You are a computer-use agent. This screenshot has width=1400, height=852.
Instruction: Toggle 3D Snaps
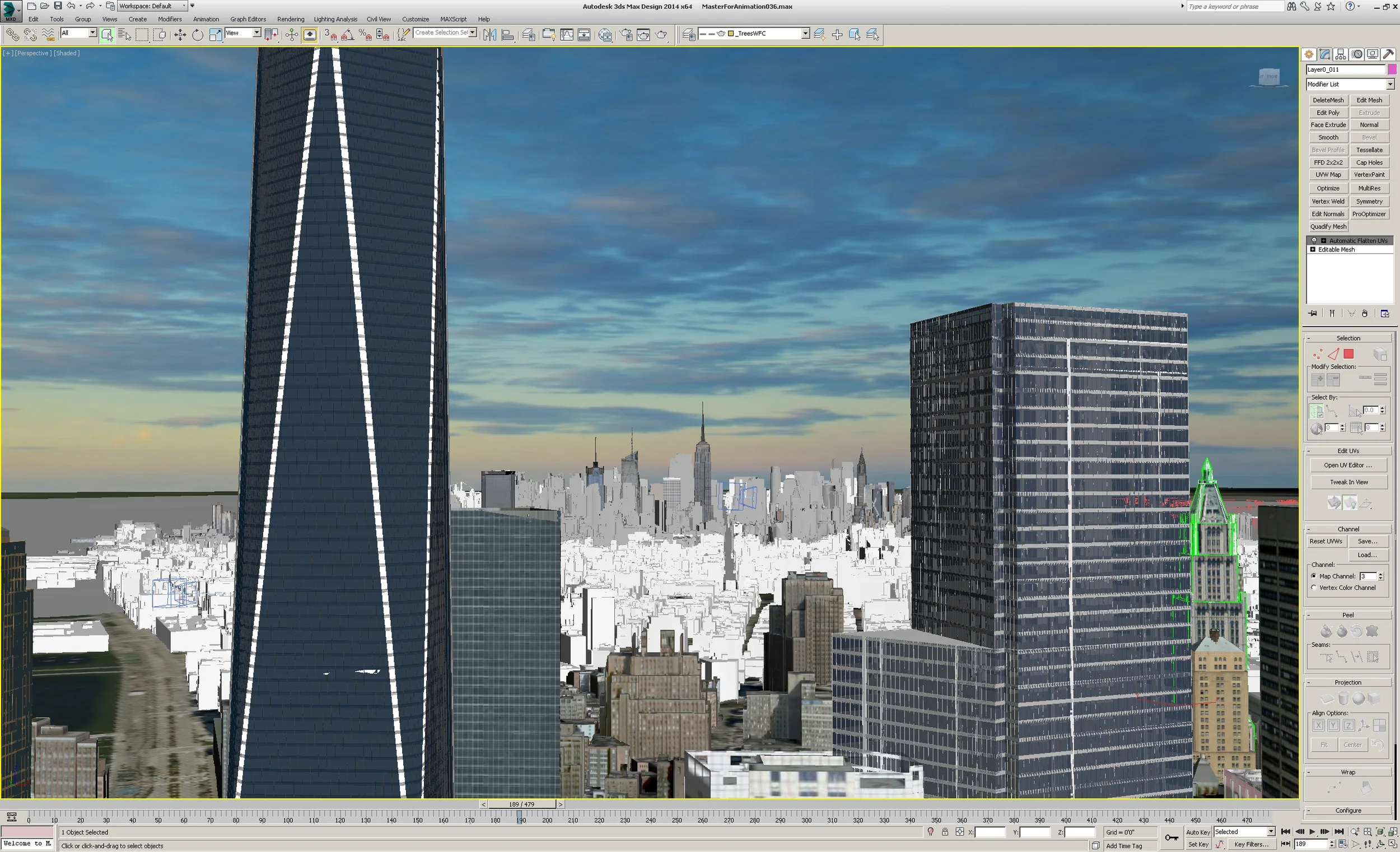pos(331,35)
